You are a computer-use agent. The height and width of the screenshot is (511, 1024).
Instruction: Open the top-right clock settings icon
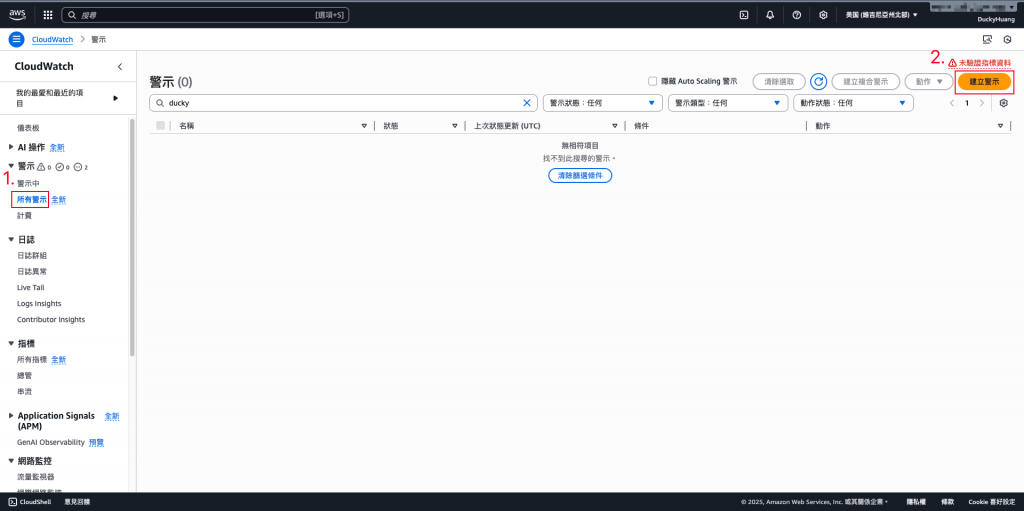1008,39
